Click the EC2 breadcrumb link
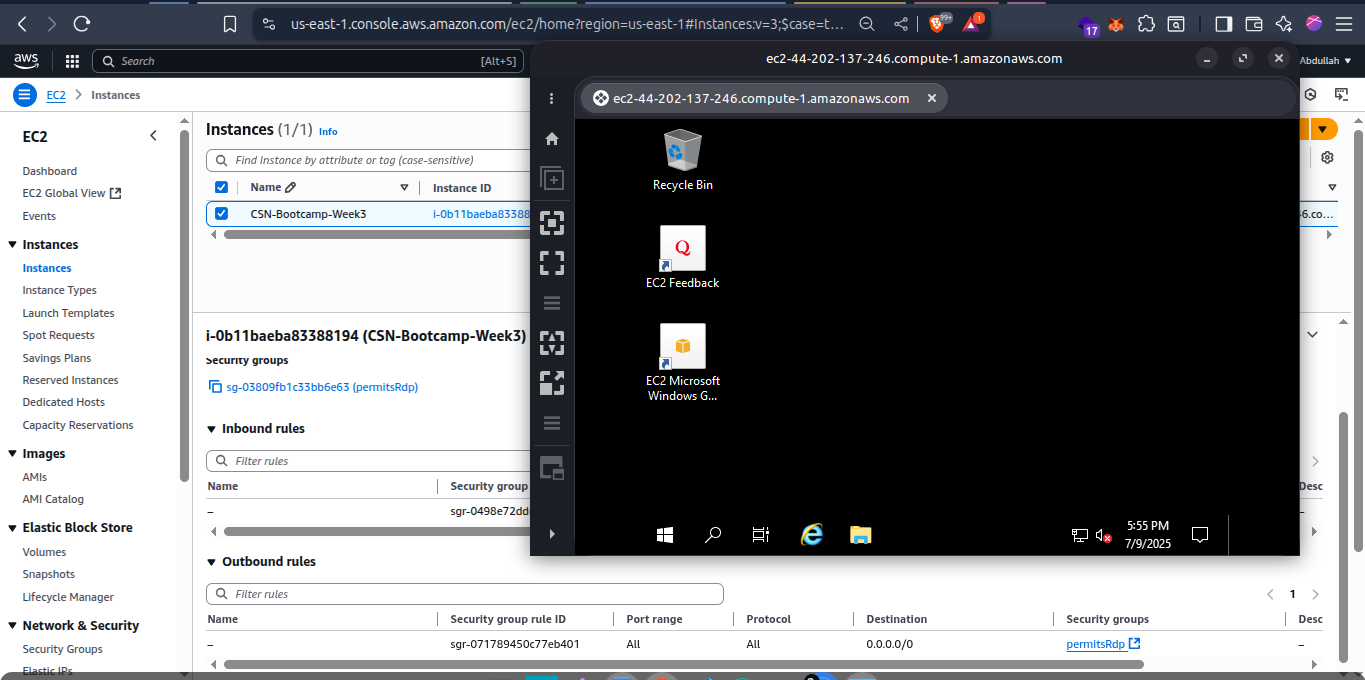The height and width of the screenshot is (680, 1365). coord(56,95)
